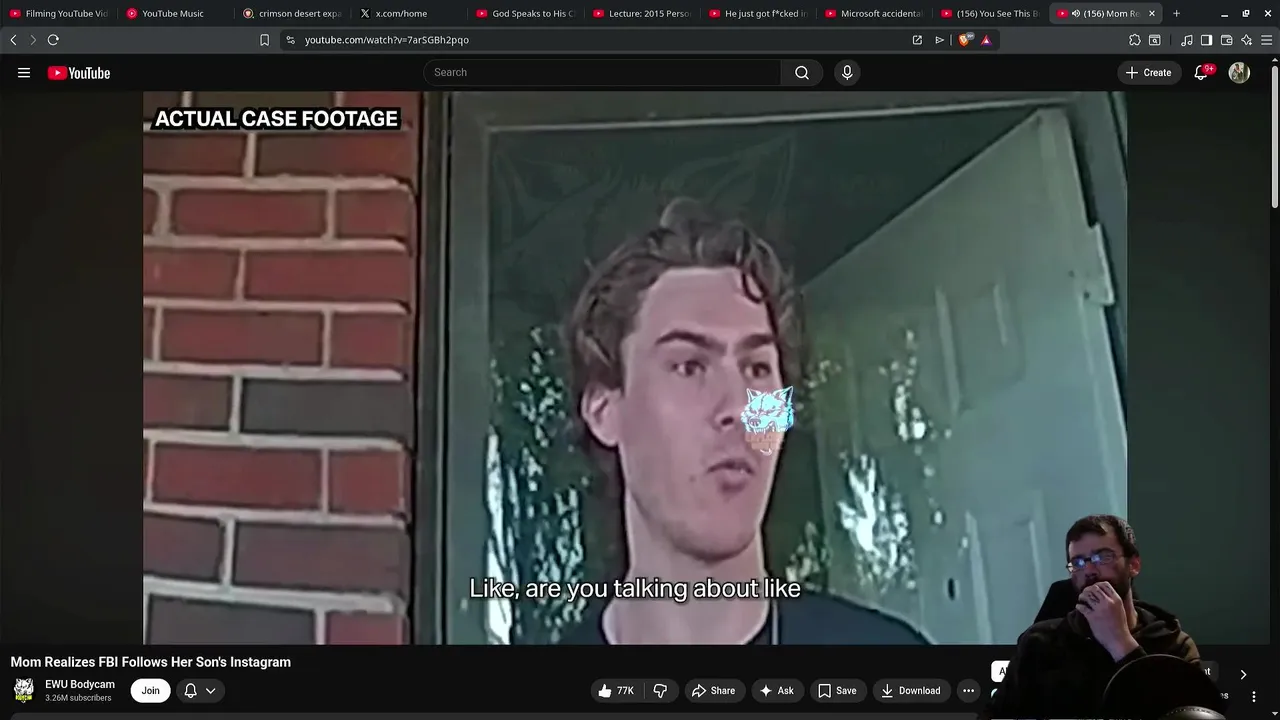Like the video with the 77K thumbs-up
Screen dimensions: 1280x720
(x=617, y=690)
